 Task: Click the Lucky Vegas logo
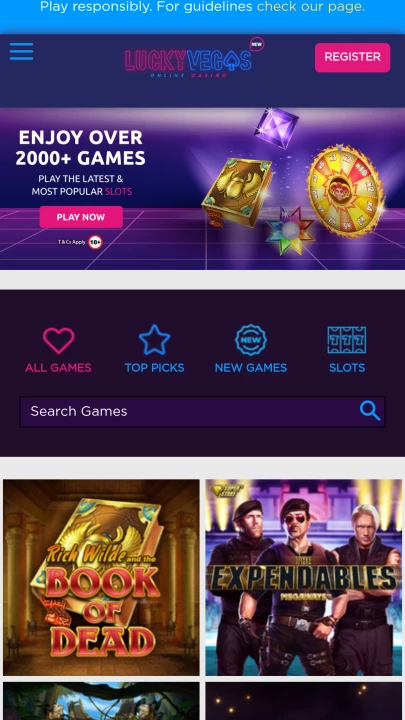pyautogui.click(x=188, y=63)
